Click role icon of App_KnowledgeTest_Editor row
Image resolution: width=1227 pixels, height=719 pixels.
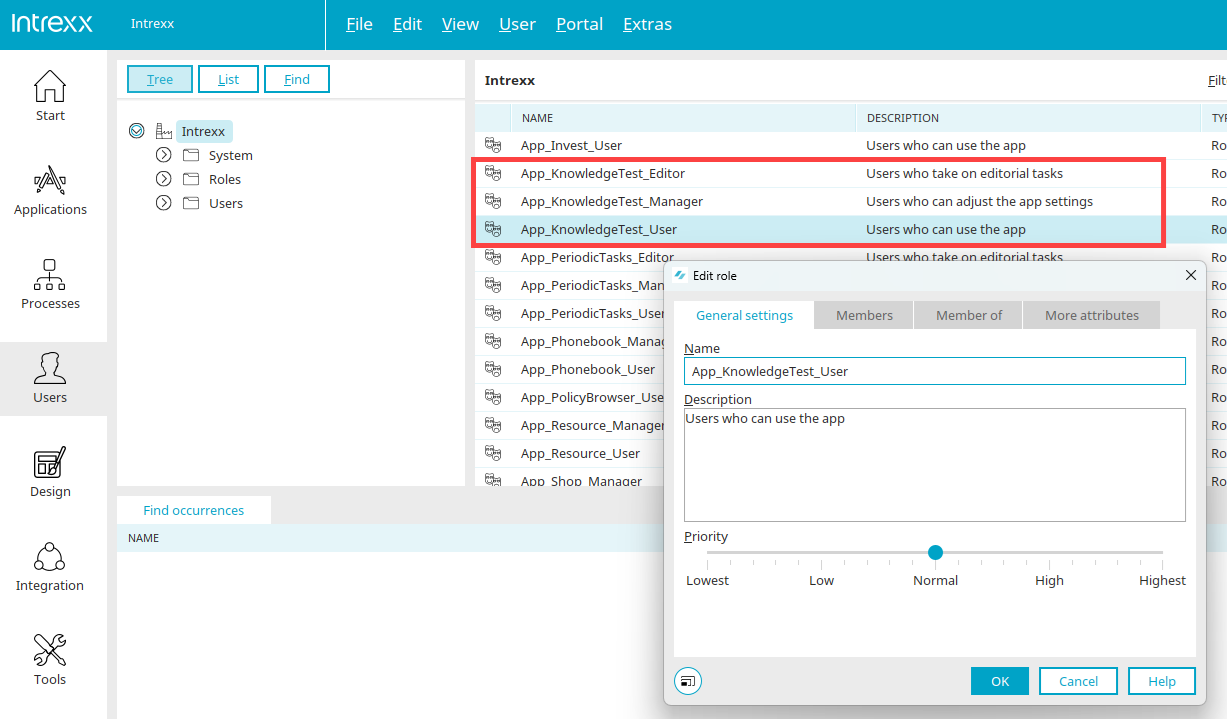pos(493,173)
